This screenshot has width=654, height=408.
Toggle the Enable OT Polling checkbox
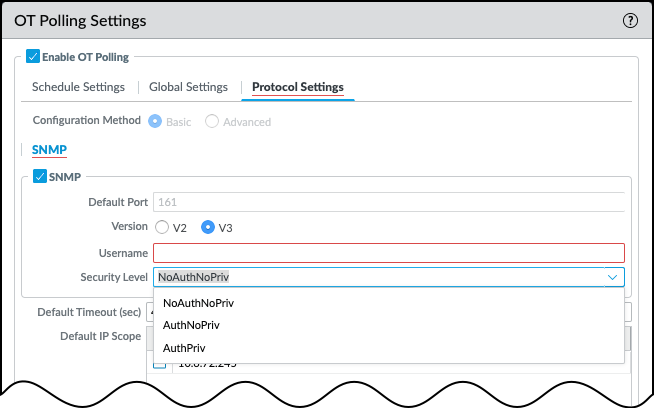[x=33, y=58]
